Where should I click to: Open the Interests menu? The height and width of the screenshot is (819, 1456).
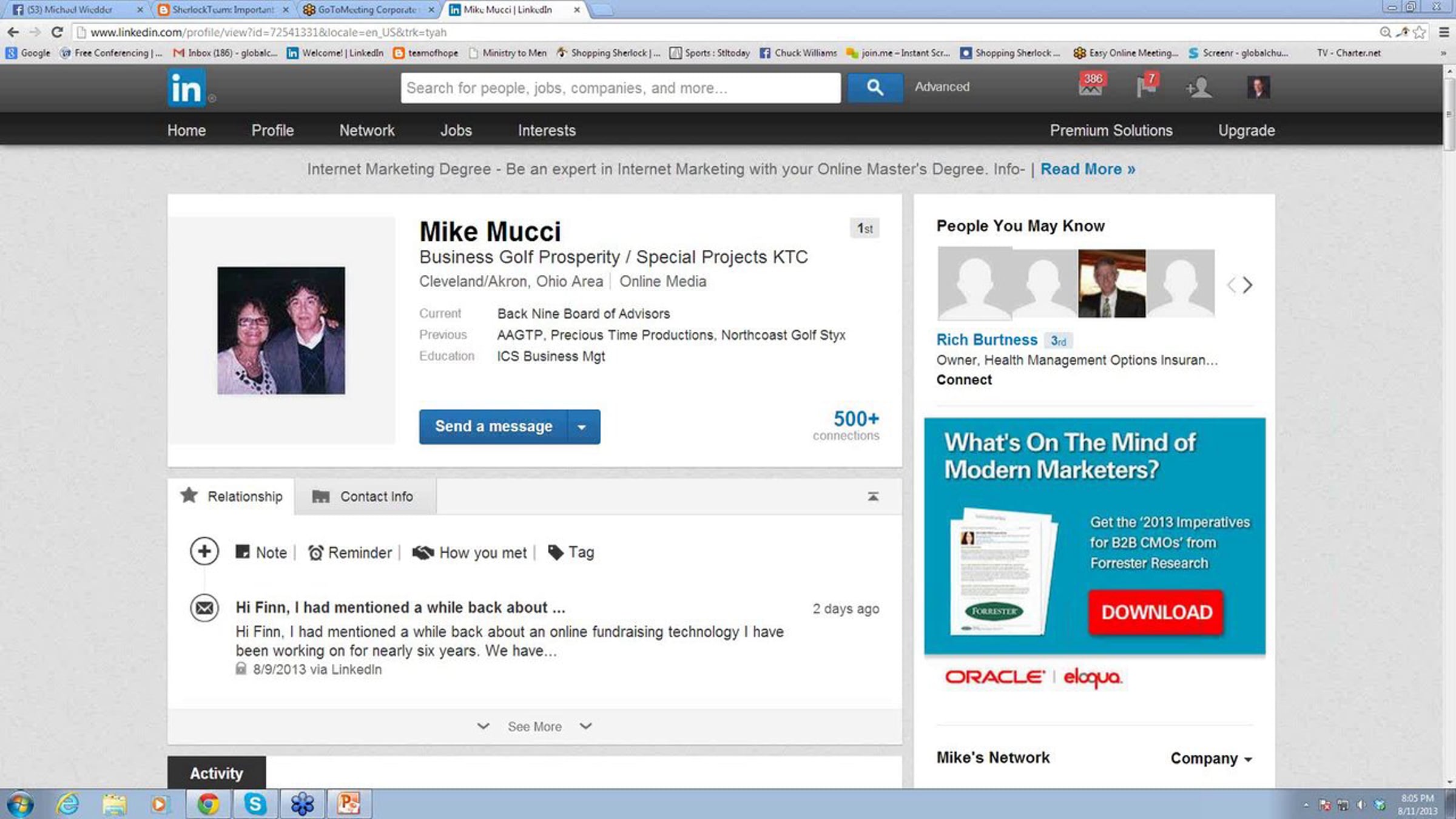[547, 130]
